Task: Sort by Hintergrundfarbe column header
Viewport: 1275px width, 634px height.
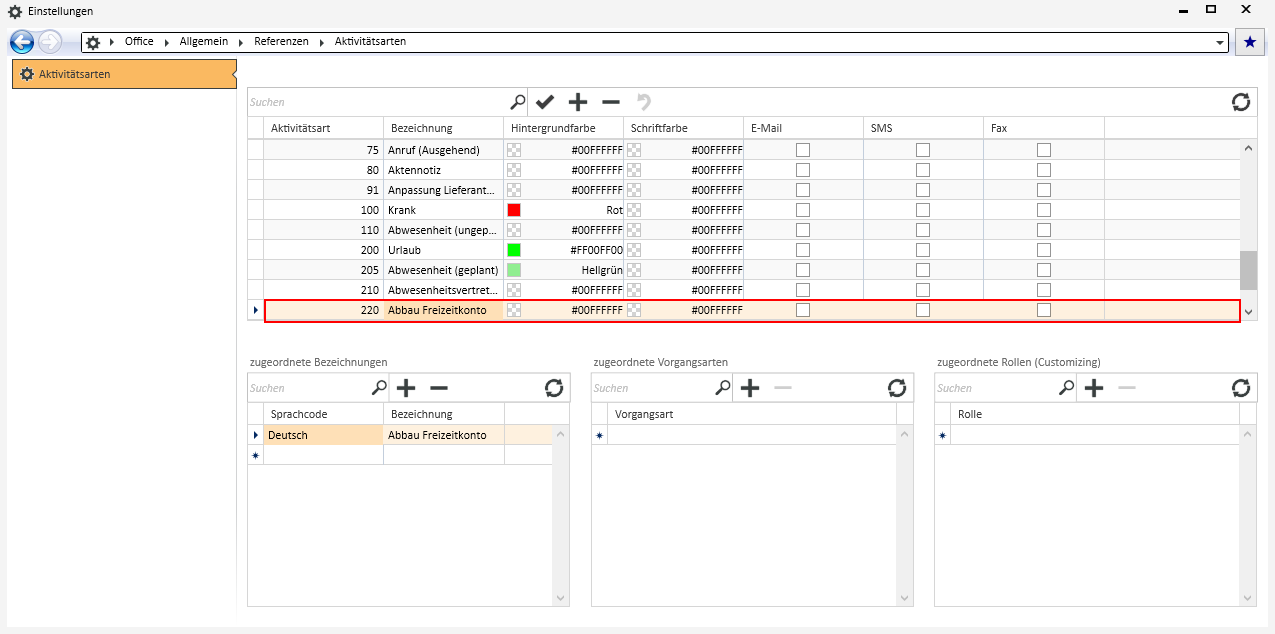Action: pos(563,128)
